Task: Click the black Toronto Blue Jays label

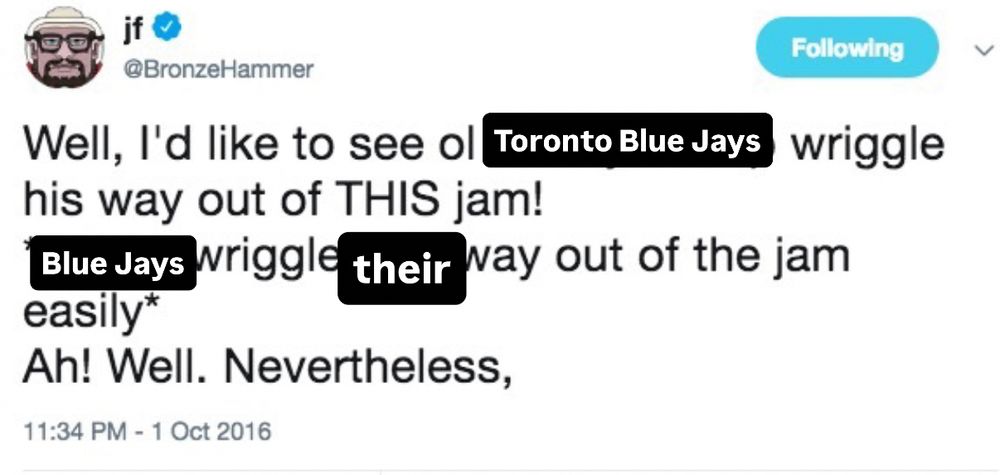Action: click(628, 141)
